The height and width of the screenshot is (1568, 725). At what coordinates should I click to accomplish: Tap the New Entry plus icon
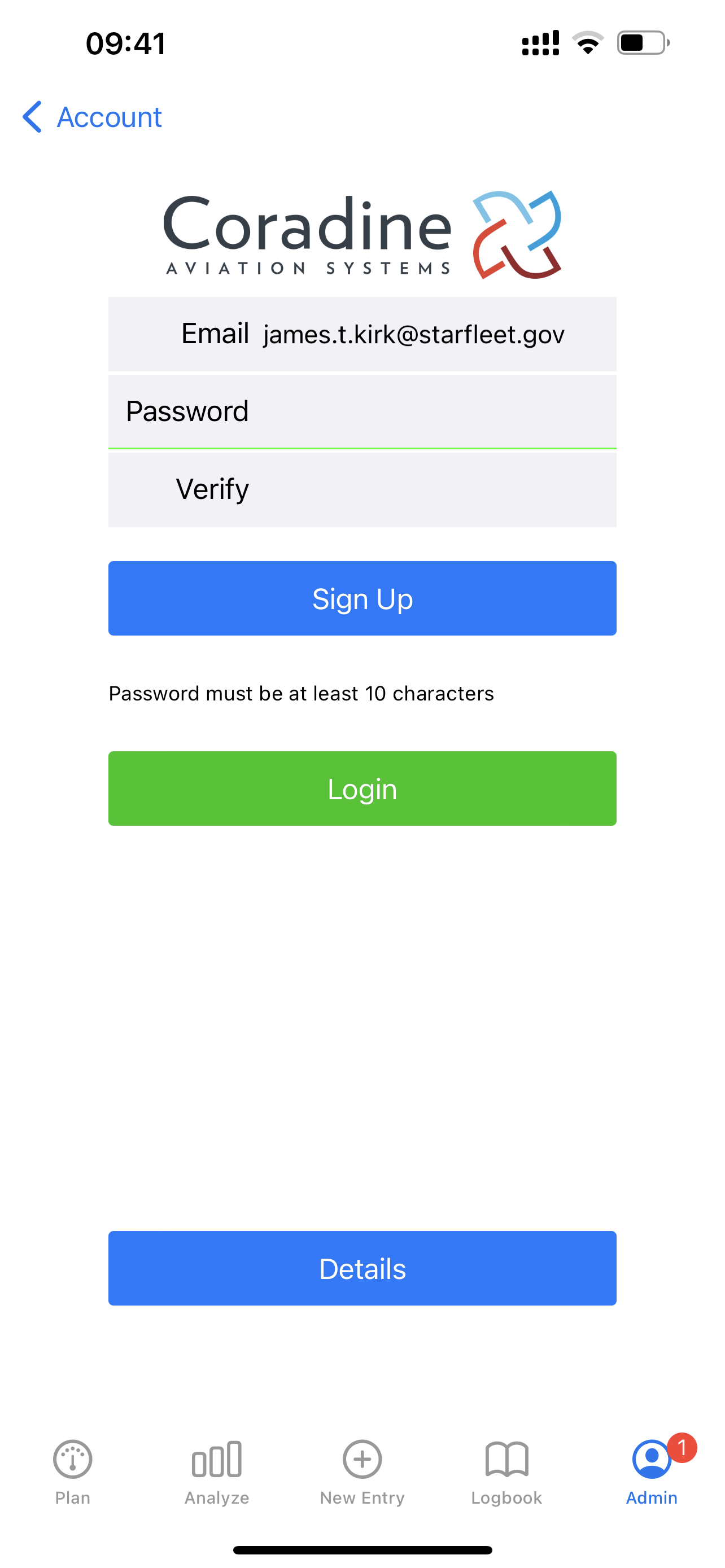pyautogui.click(x=362, y=1458)
